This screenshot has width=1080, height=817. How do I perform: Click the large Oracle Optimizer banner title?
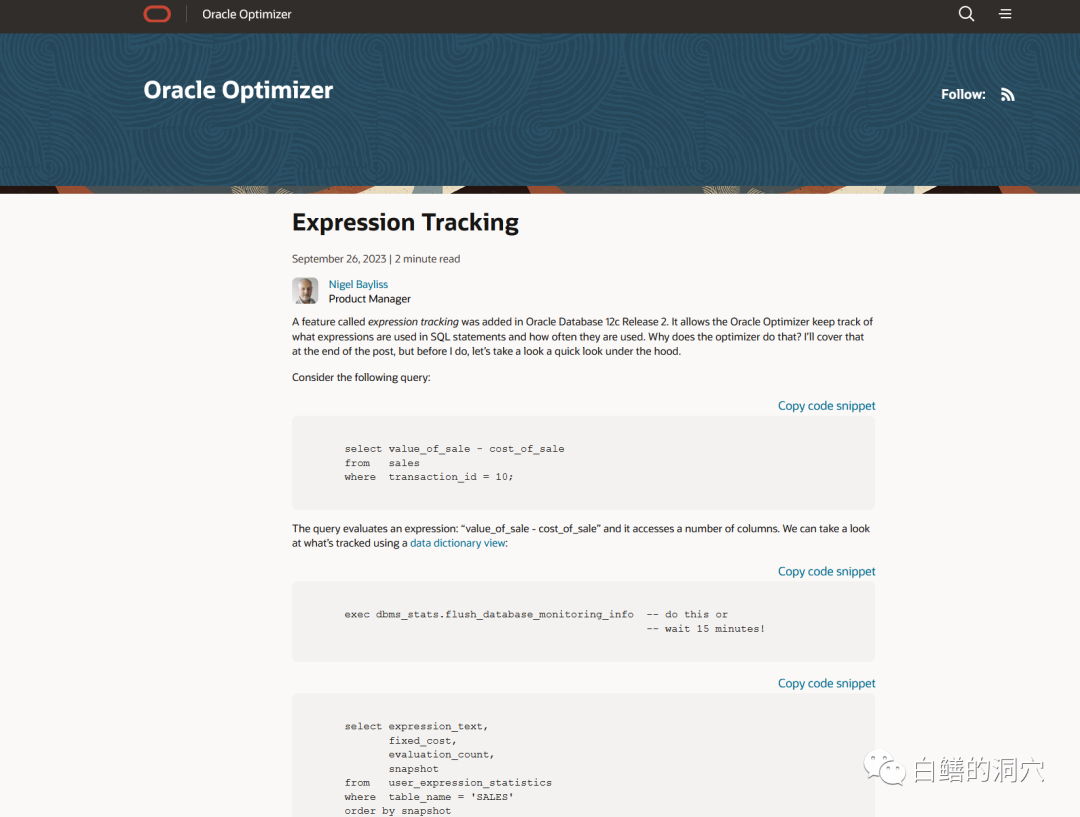(x=238, y=90)
